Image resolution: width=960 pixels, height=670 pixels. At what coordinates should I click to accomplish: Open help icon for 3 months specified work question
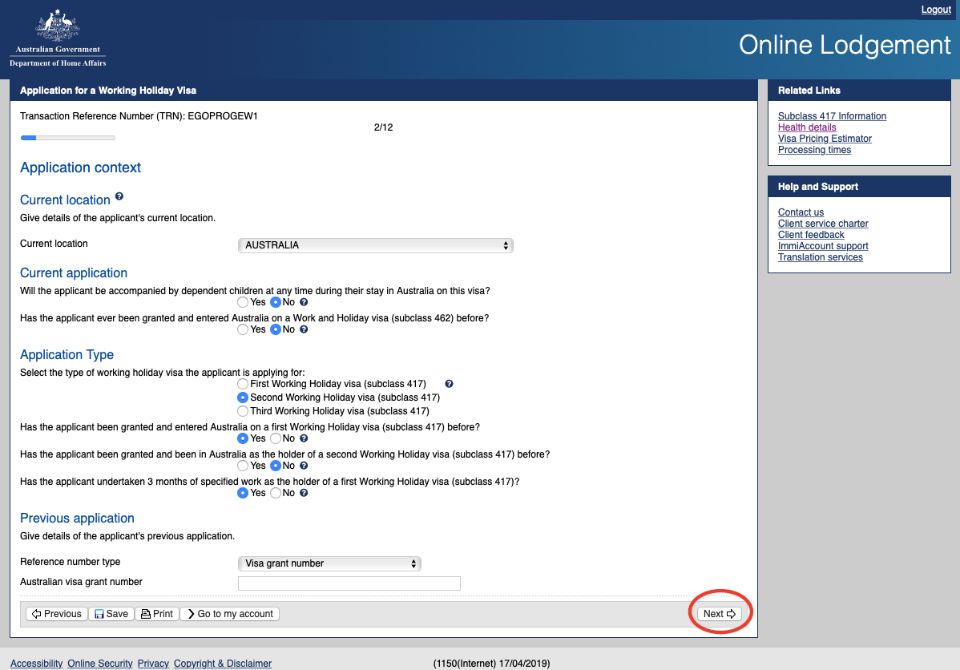coord(304,493)
